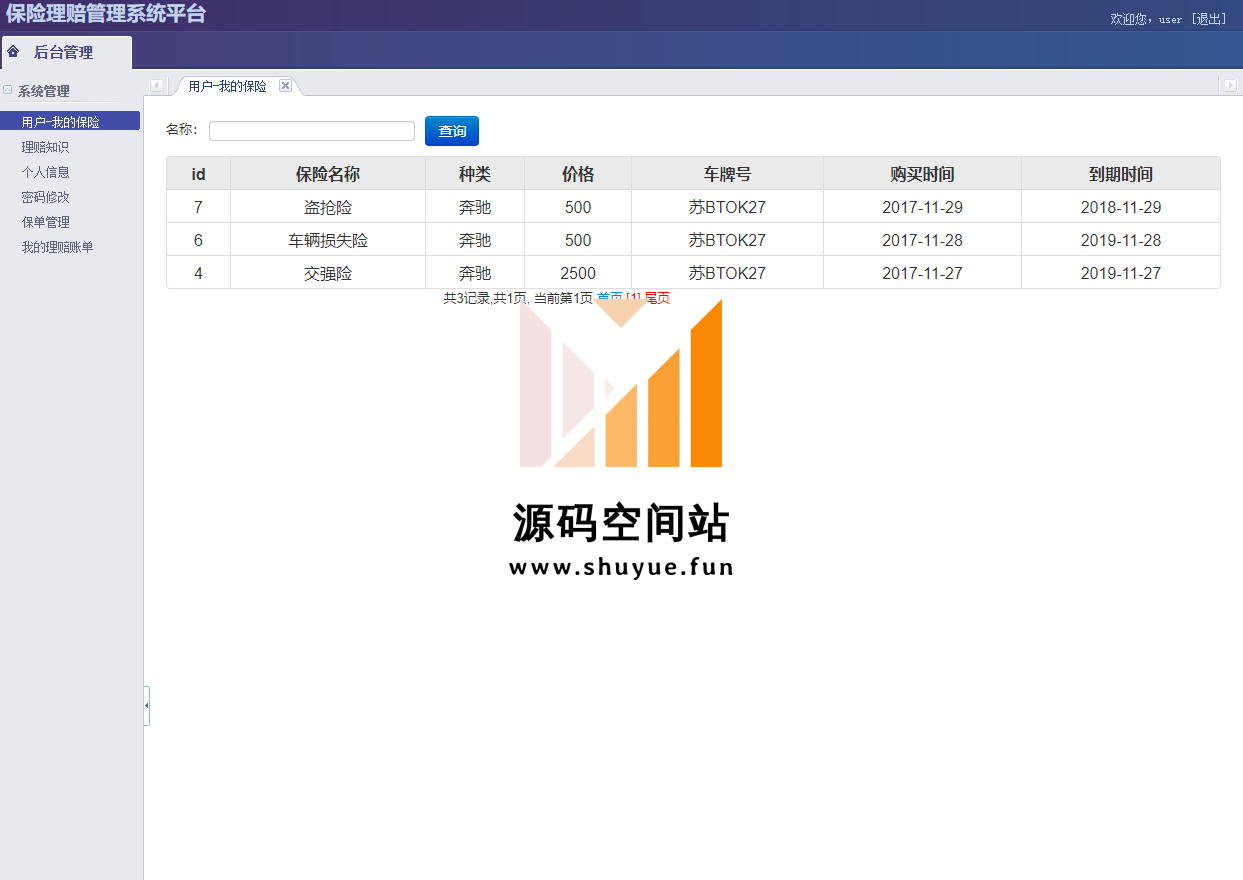The image size is (1243, 880).
Task: Click the 欢迎您, user greeting text
Action: [1146, 19]
